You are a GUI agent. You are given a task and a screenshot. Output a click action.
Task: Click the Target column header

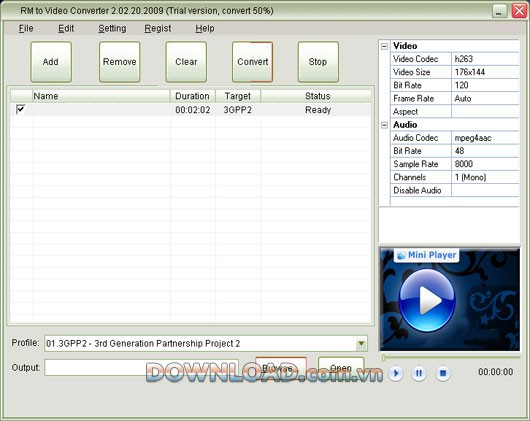(x=238, y=96)
